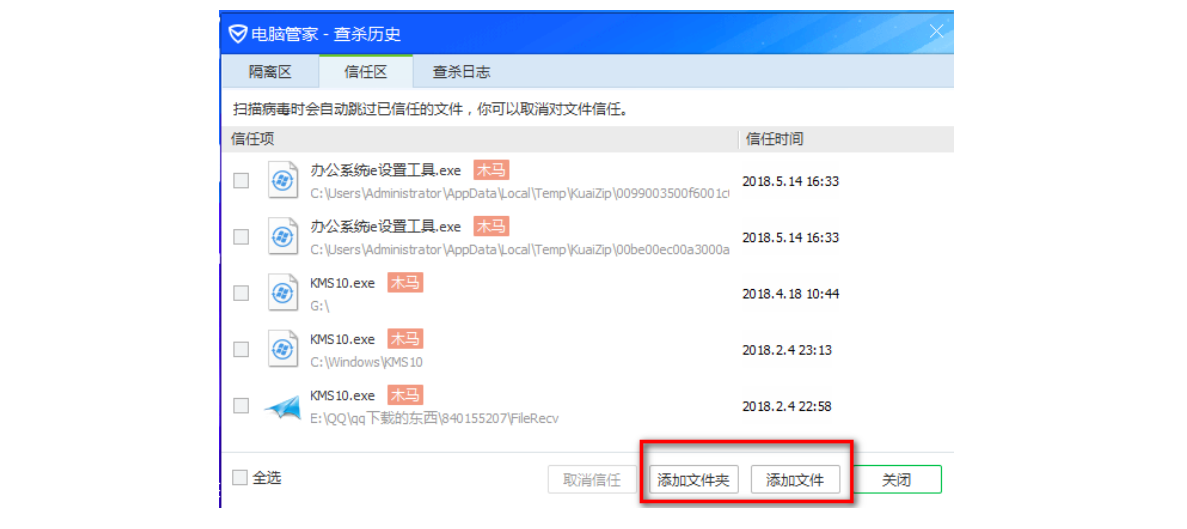Click the 信任项 column header
The image size is (1187, 529).
coord(479,138)
